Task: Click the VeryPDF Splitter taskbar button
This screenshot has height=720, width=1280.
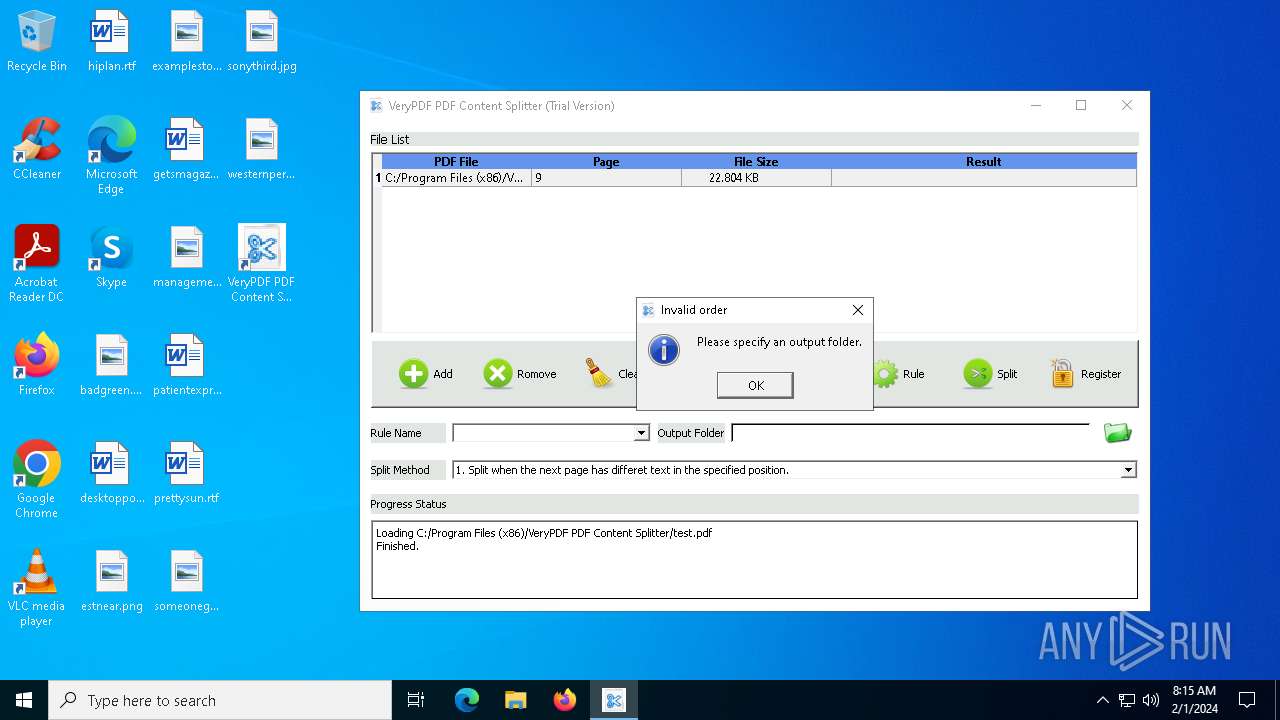Action: 614,700
